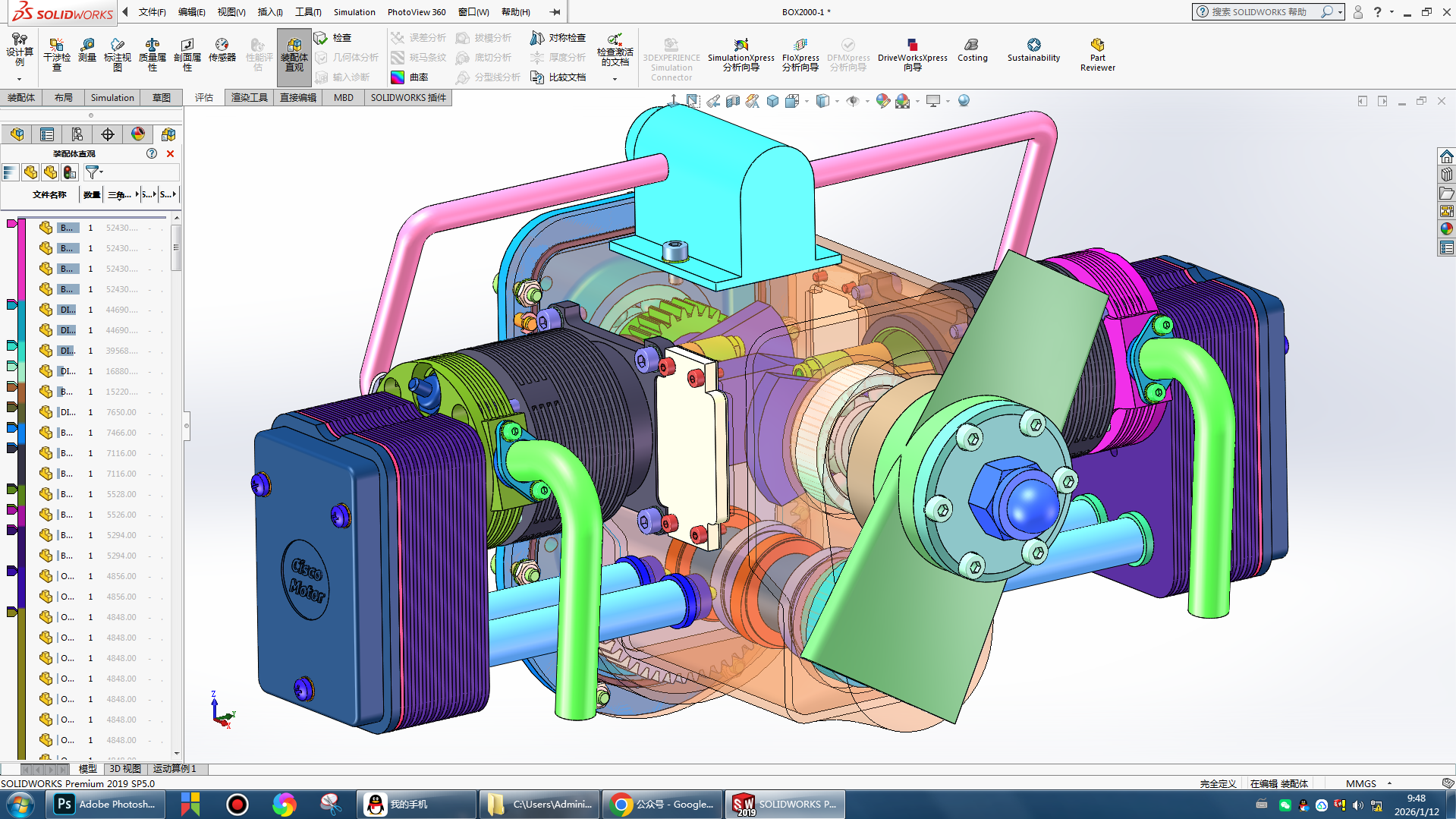The height and width of the screenshot is (819, 1456).
Task: Open Google Chrome window from taskbar
Action: [663, 805]
